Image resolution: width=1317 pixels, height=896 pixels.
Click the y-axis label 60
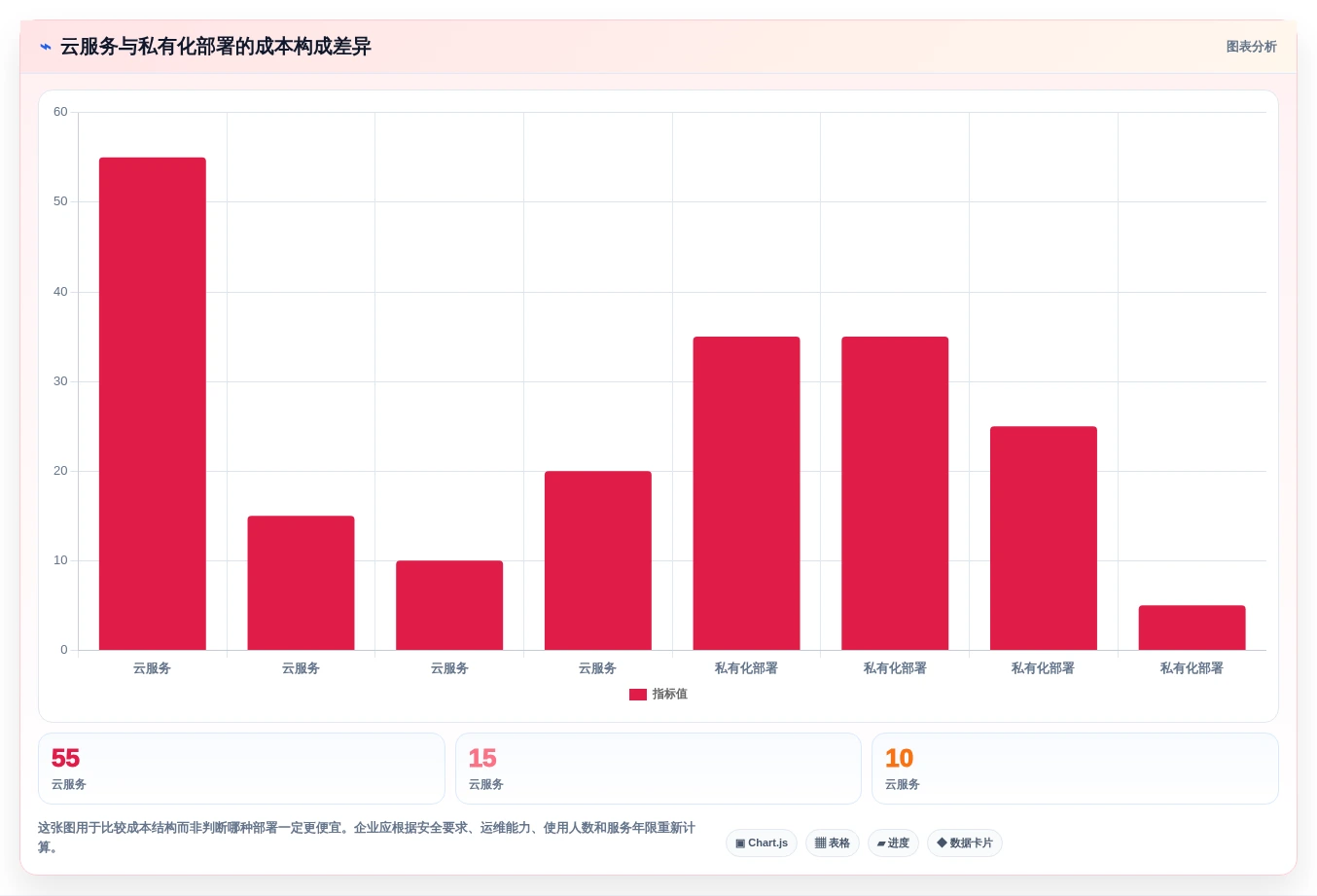coord(60,112)
